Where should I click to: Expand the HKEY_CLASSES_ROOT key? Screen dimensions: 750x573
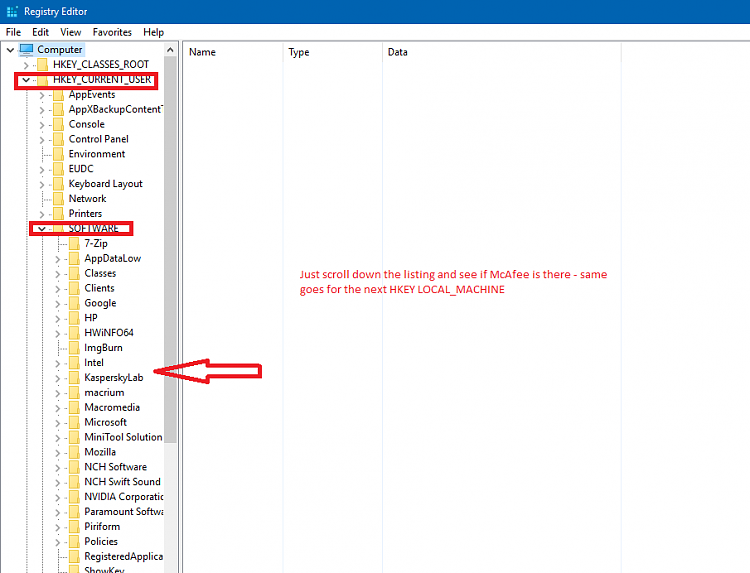click(x=26, y=65)
